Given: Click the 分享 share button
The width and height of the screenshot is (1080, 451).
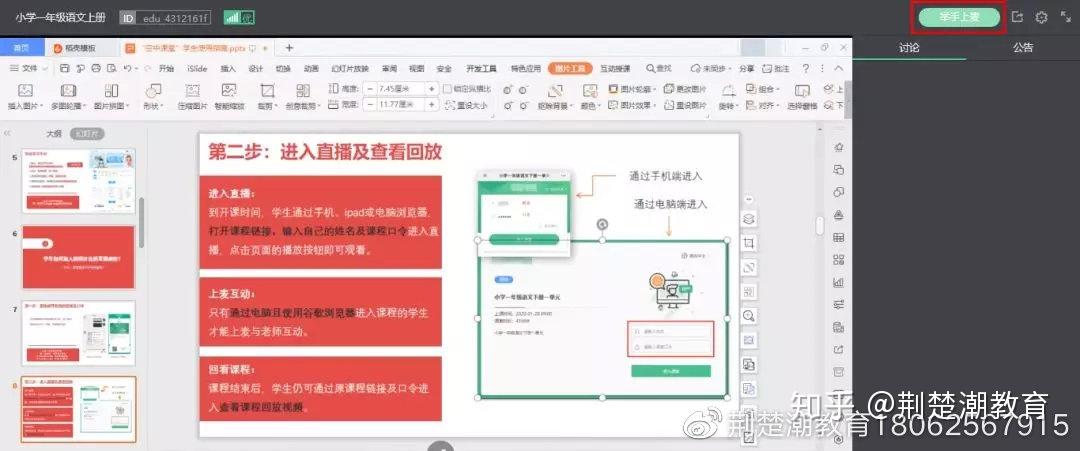Looking at the screenshot, I should pyautogui.click(x=746, y=68).
